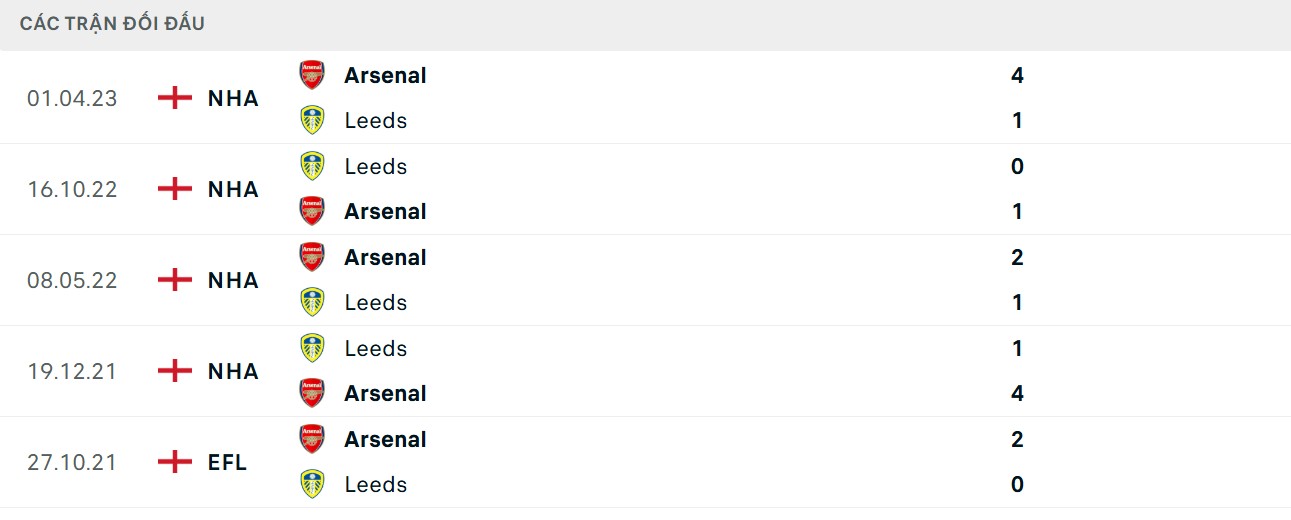Image resolution: width=1291 pixels, height=520 pixels.
Task: Open Leeds team name in 16.10.22 match
Action: point(375,166)
